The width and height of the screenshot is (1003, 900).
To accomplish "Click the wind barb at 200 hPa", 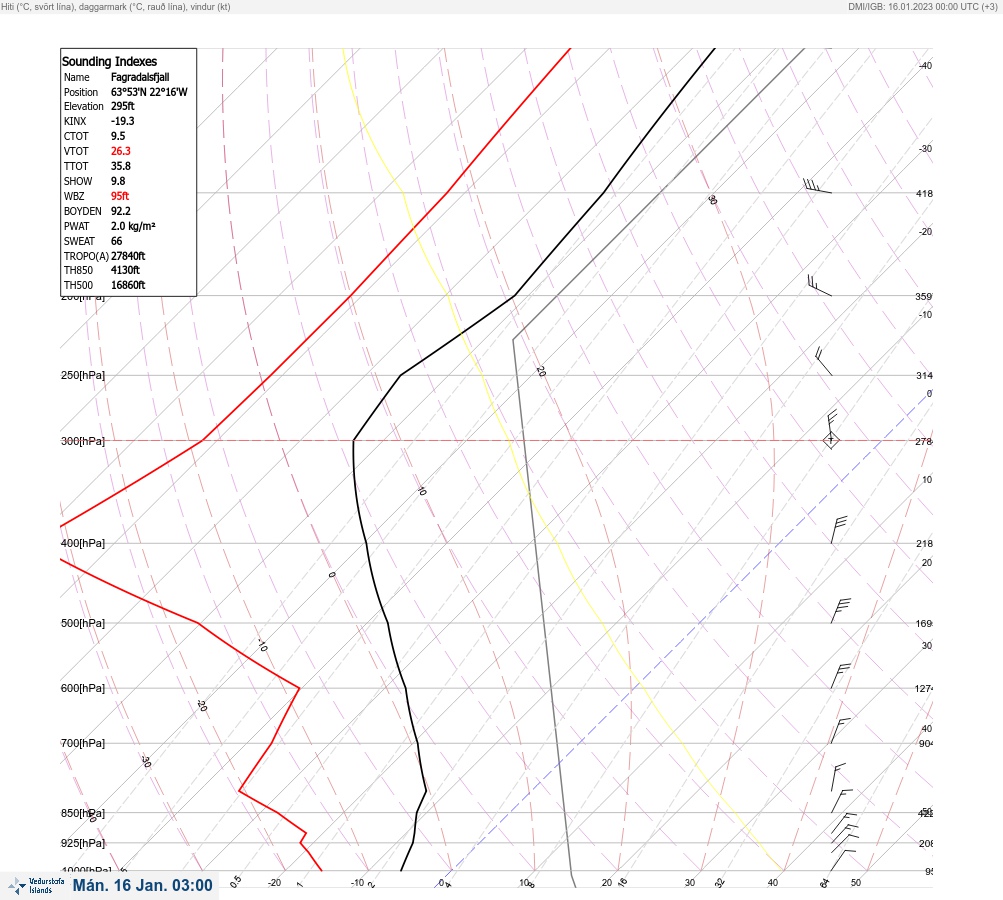I will pyautogui.click(x=819, y=285).
